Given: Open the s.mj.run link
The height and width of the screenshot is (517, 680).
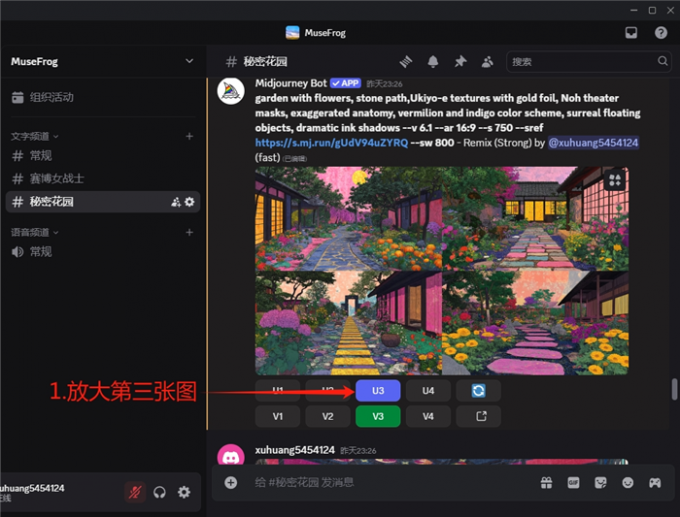Looking at the screenshot, I should pyautogui.click(x=331, y=143).
